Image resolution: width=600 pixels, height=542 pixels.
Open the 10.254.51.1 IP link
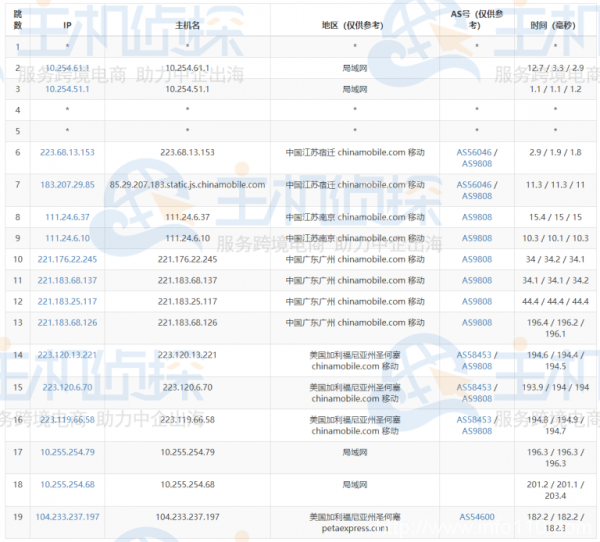[67, 88]
